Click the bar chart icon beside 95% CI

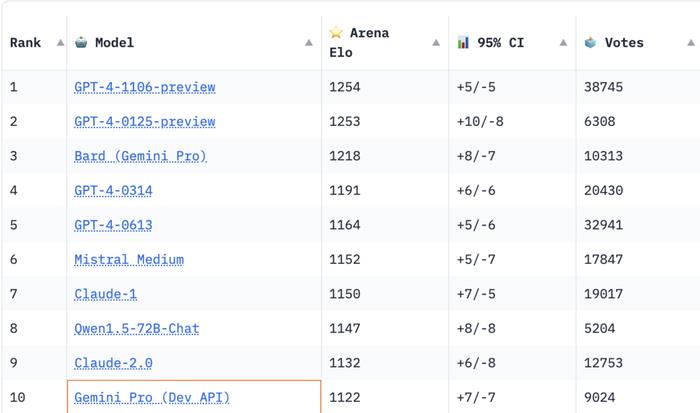[463, 42]
